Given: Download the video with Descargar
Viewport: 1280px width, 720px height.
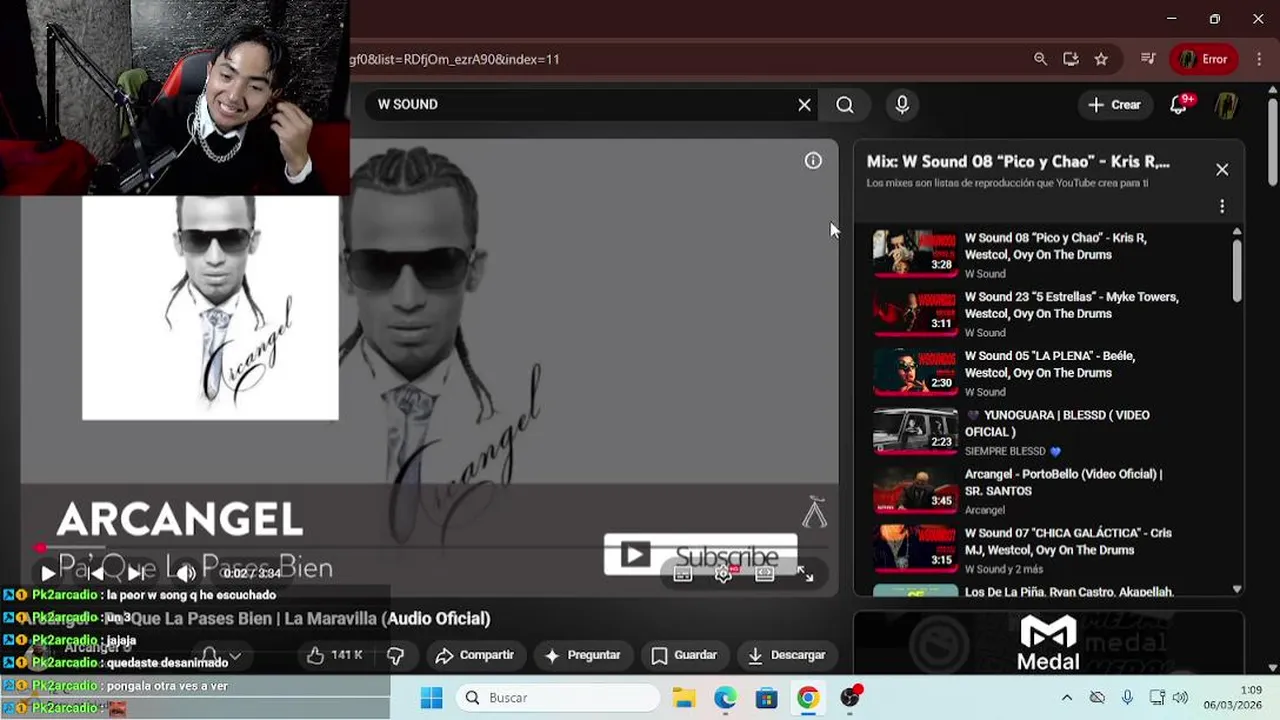Looking at the screenshot, I should click(787, 655).
